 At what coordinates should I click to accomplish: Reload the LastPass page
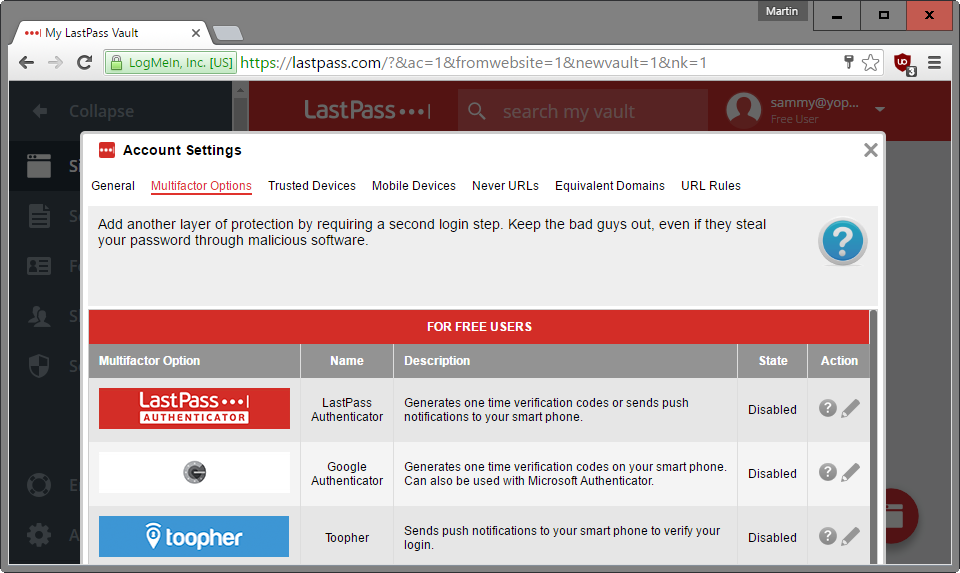tap(84, 62)
